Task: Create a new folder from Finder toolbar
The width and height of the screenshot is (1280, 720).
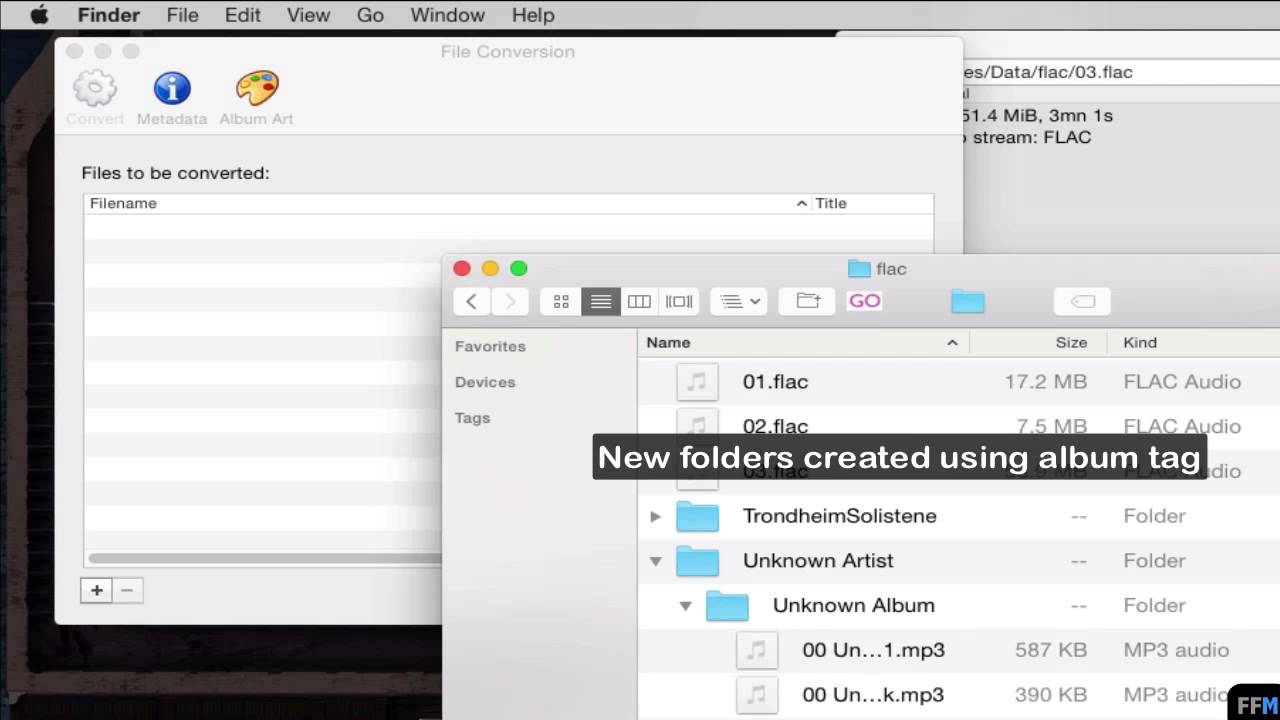Action: point(807,301)
